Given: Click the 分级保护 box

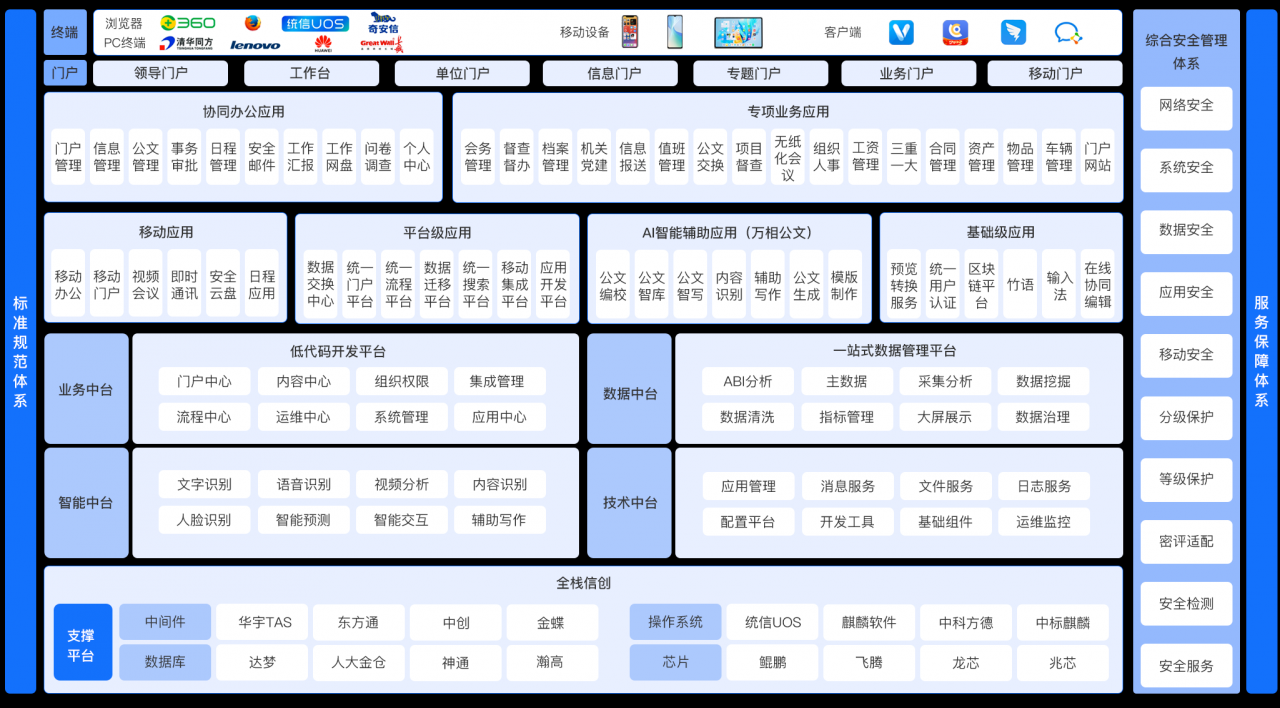Looking at the screenshot, I should click(x=1186, y=419).
